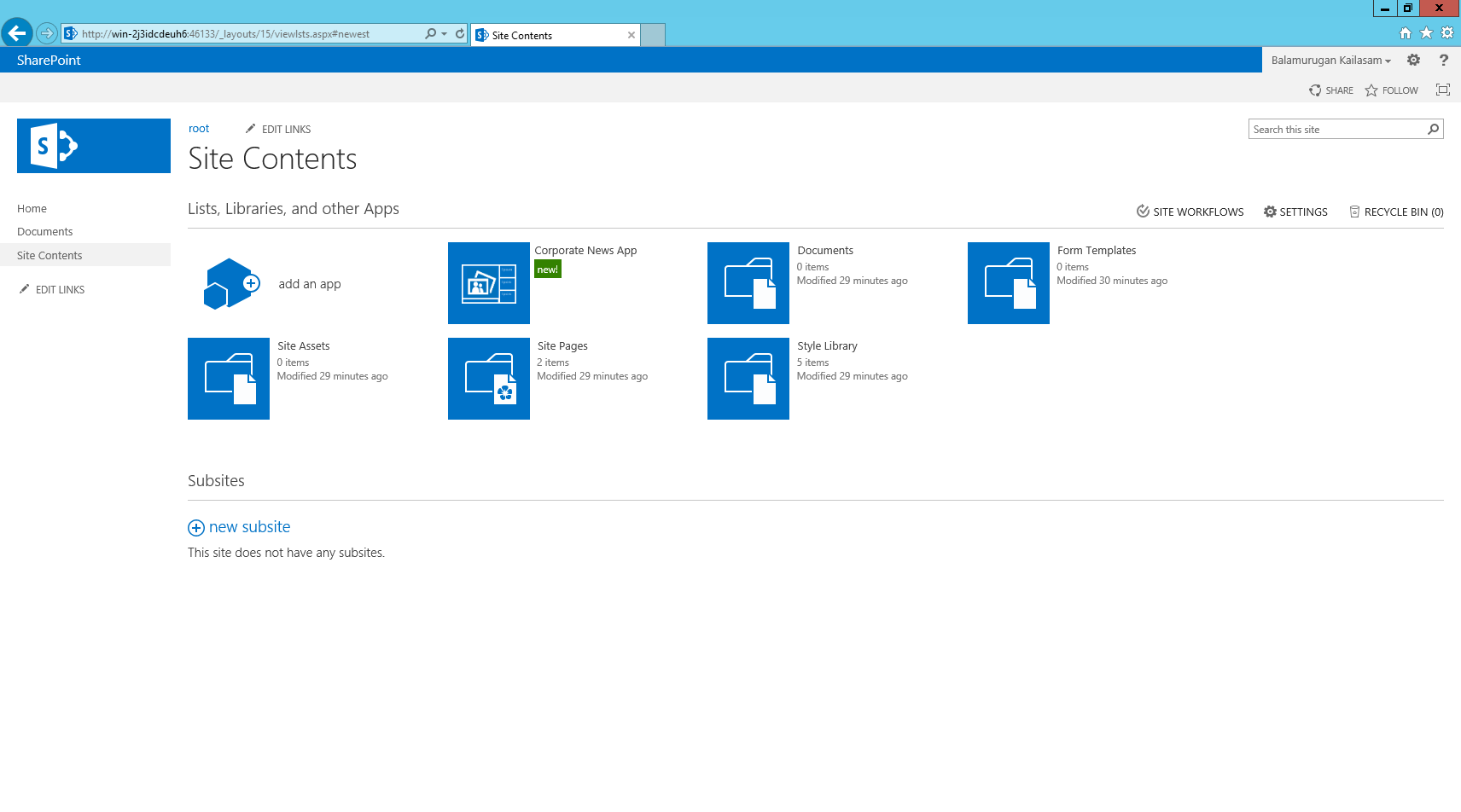
Task: Click the add an app text link
Action: 310,284
